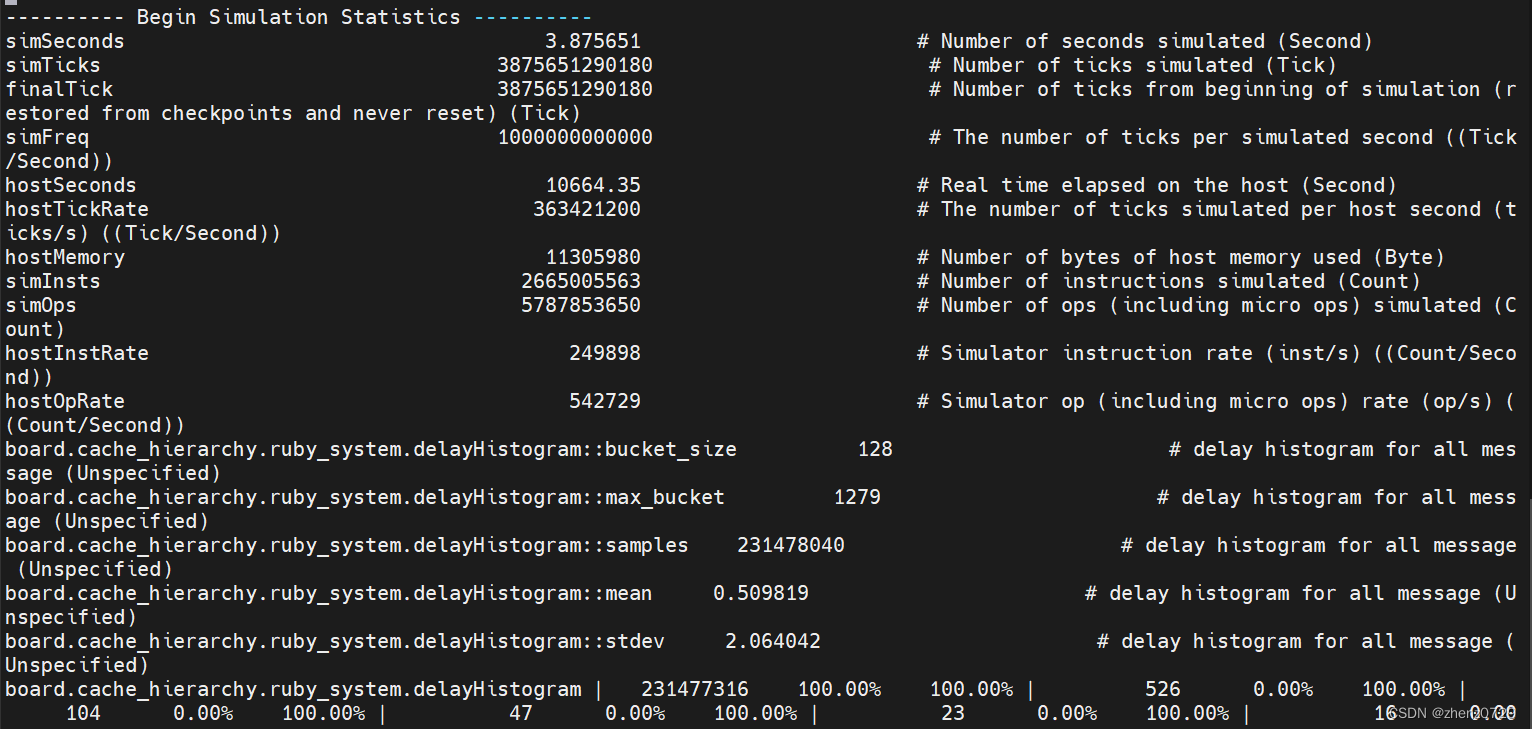Click the comment 'The number of ticks per simulated second'
The image size is (1532, 729).
(1193, 137)
